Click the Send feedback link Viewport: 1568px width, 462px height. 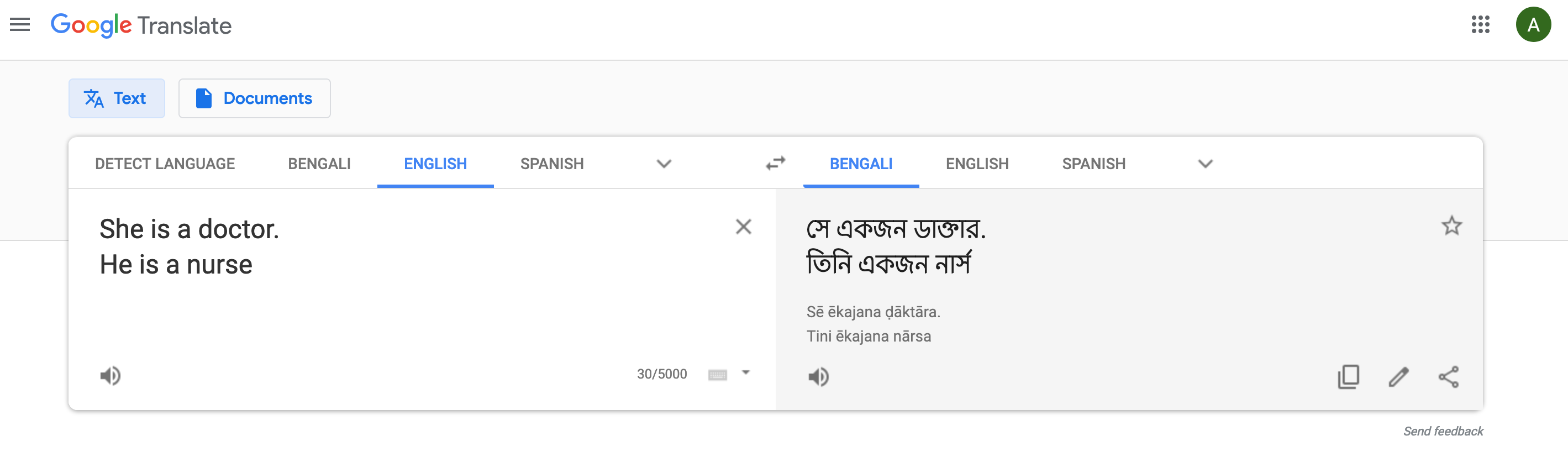coord(1443,431)
